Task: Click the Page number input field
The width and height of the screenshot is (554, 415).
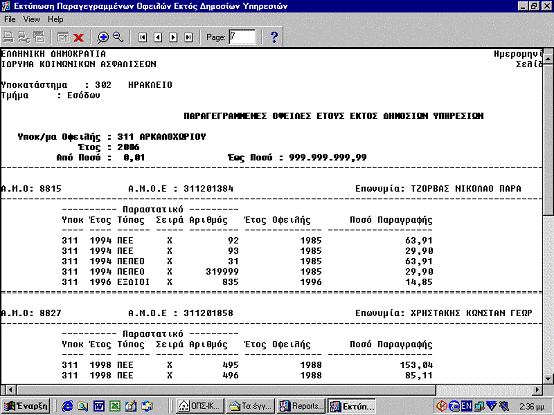Action: click(x=242, y=37)
